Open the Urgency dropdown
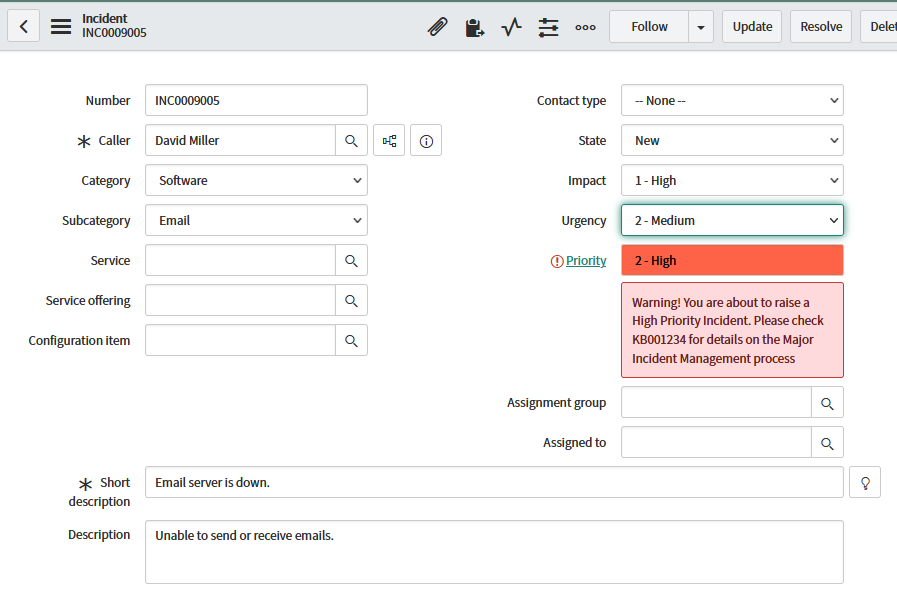Image resolution: width=897 pixels, height=606 pixels. click(732, 220)
